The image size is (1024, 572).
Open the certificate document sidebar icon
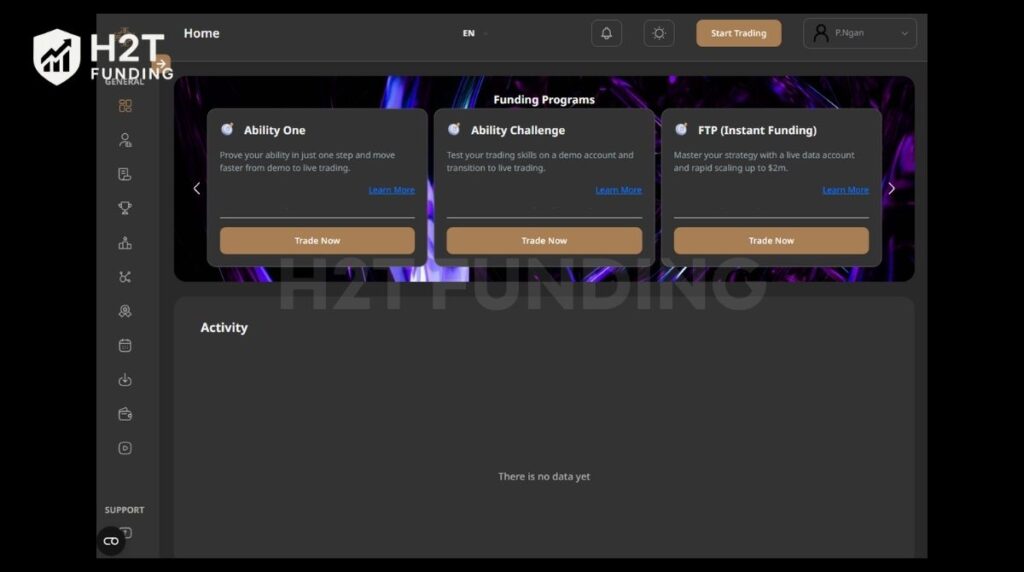pos(125,174)
